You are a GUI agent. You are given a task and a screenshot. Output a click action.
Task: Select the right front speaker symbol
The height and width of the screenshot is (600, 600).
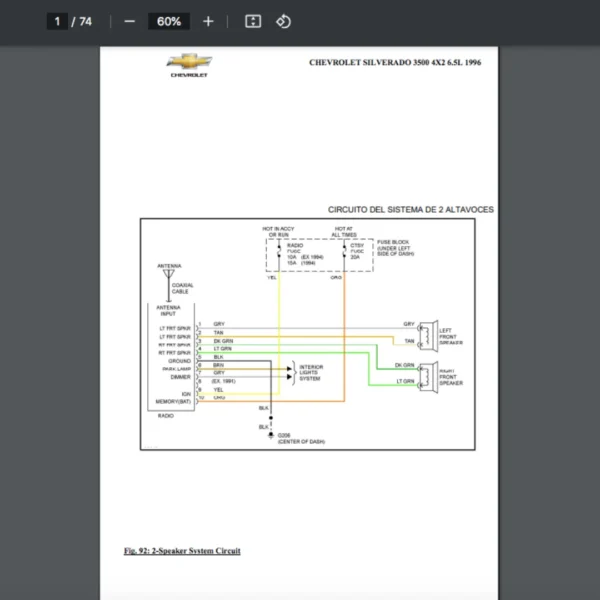(x=427, y=374)
